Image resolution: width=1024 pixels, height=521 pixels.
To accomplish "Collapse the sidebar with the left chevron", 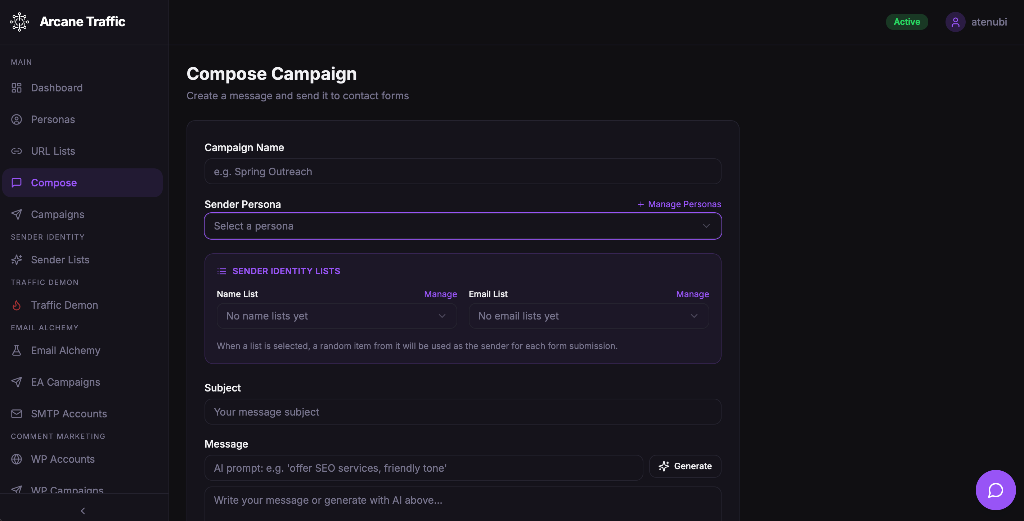I will pyautogui.click(x=83, y=511).
